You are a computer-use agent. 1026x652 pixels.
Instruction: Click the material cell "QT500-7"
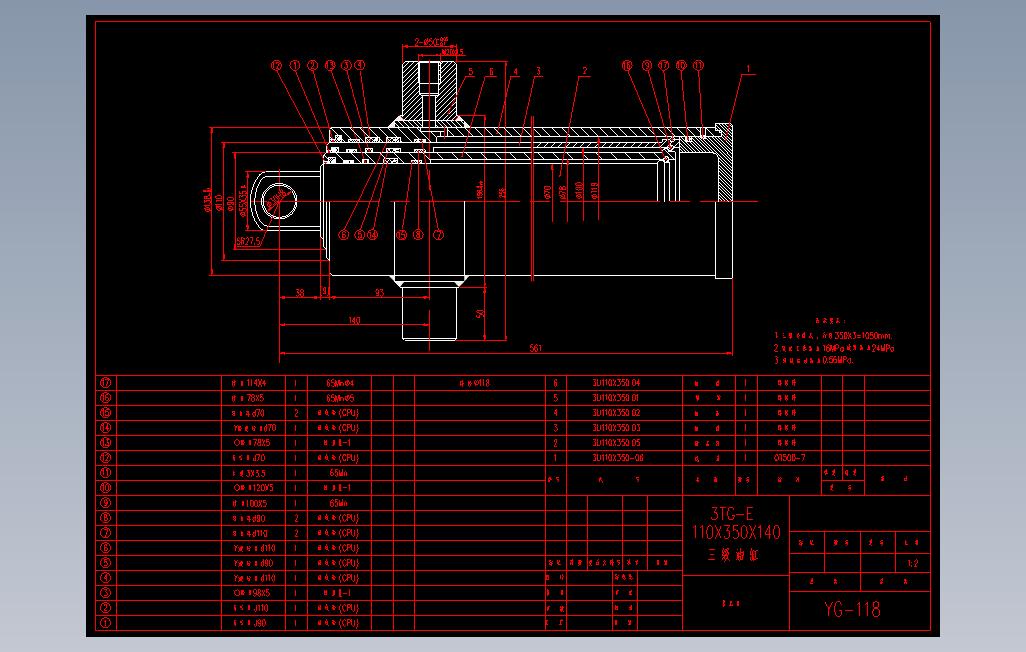[790, 458]
